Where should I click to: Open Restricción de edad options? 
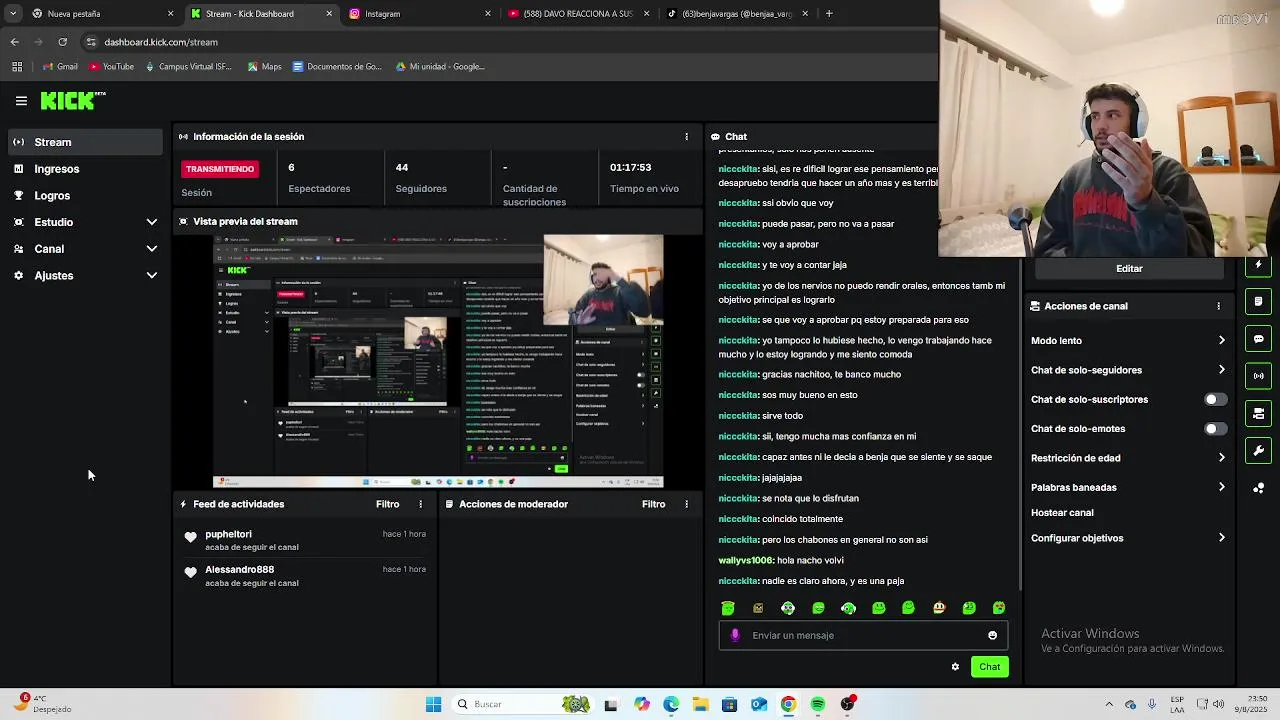pyautogui.click(x=1128, y=458)
